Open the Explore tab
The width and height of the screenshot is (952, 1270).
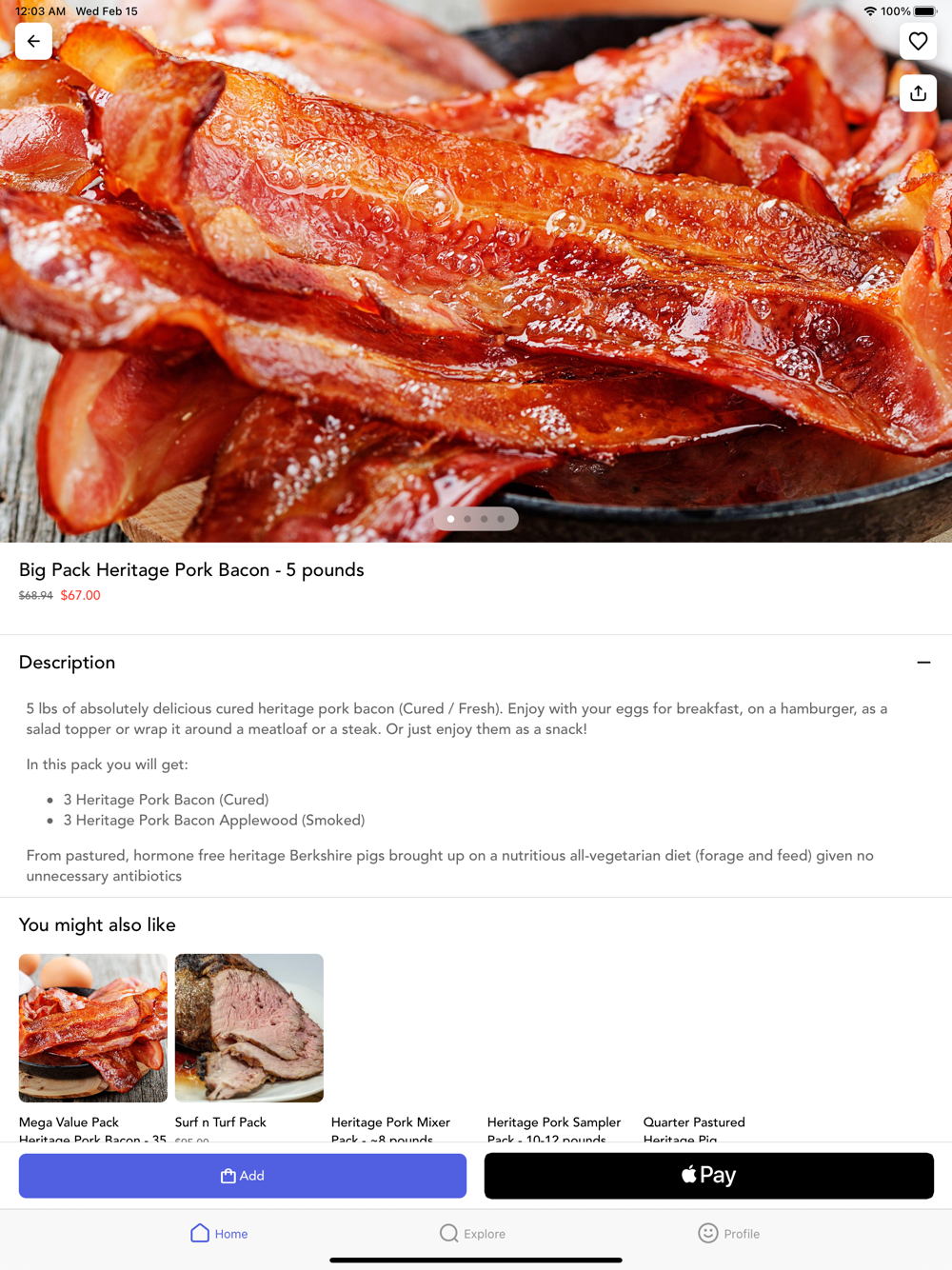pos(472,1233)
